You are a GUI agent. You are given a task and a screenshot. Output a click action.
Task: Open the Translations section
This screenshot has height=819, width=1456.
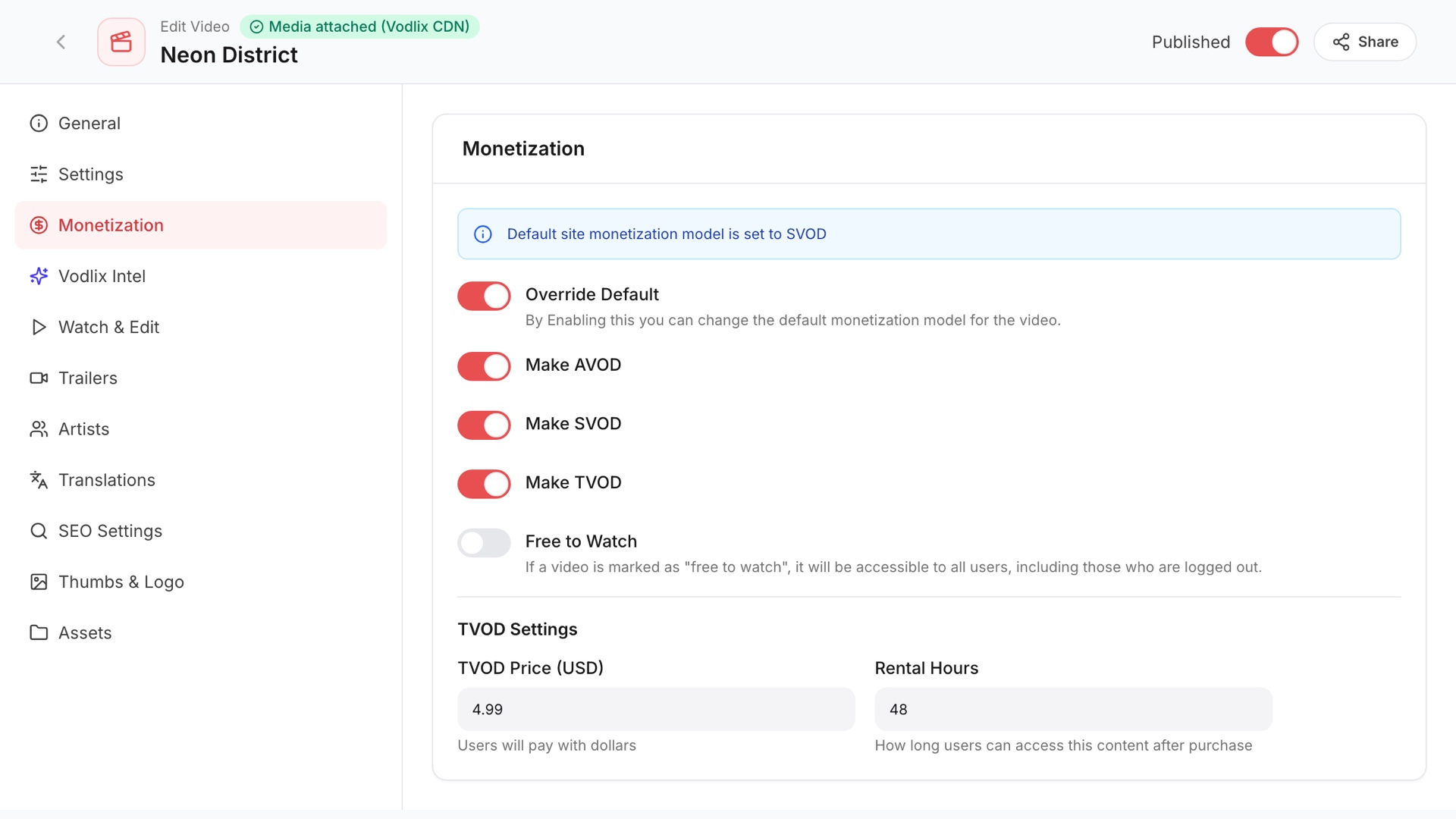(x=201, y=480)
